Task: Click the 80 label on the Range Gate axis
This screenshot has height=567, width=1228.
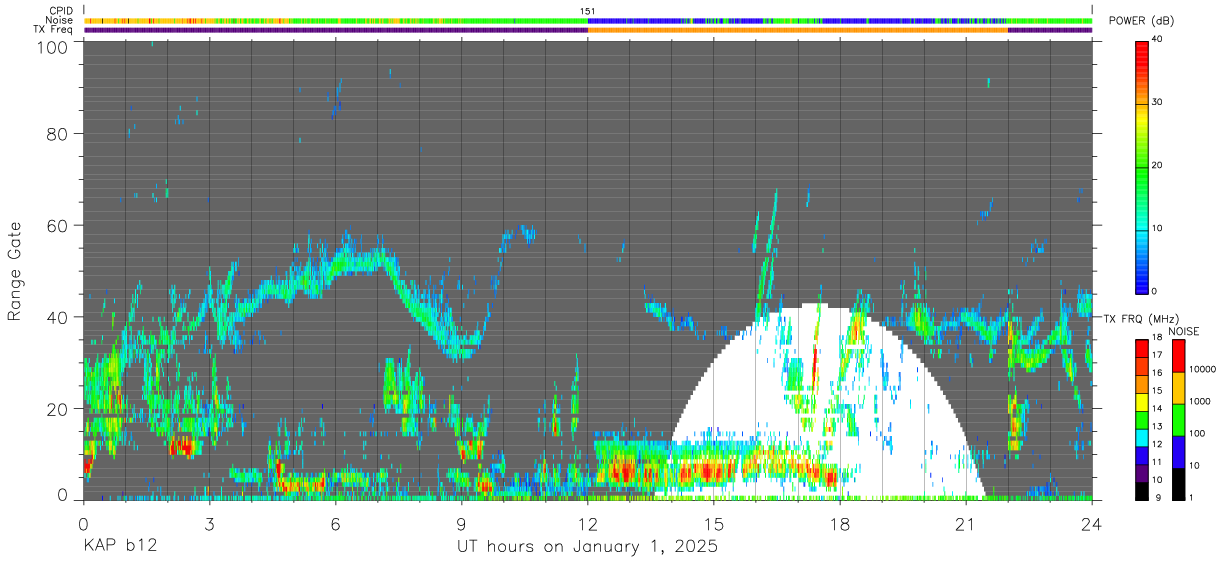Action: tap(57, 135)
